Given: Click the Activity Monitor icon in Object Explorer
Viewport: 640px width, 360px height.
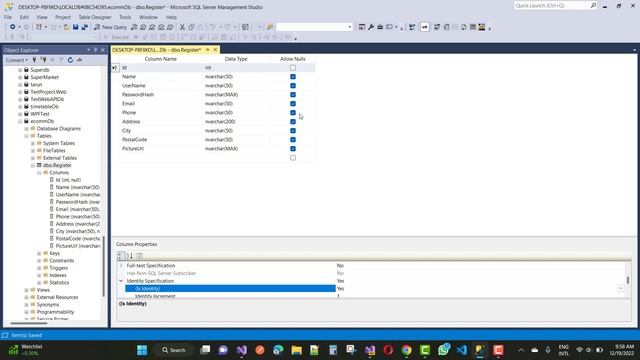Looking at the screenshot, I should click(x=80, y=60).
